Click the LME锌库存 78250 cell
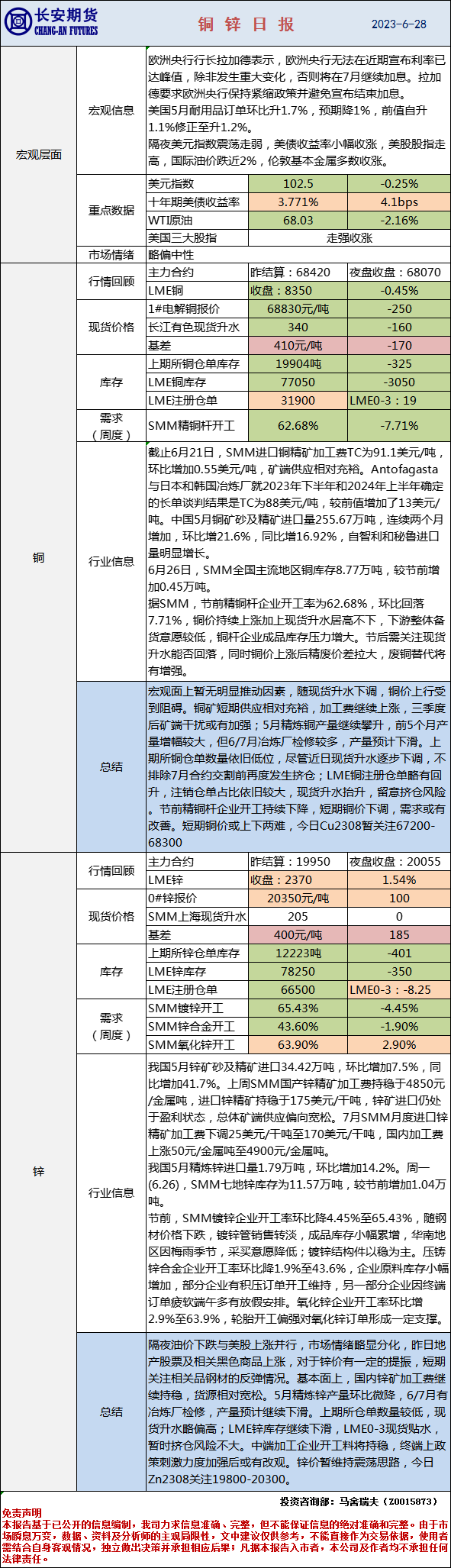 (x=298, y=971)
